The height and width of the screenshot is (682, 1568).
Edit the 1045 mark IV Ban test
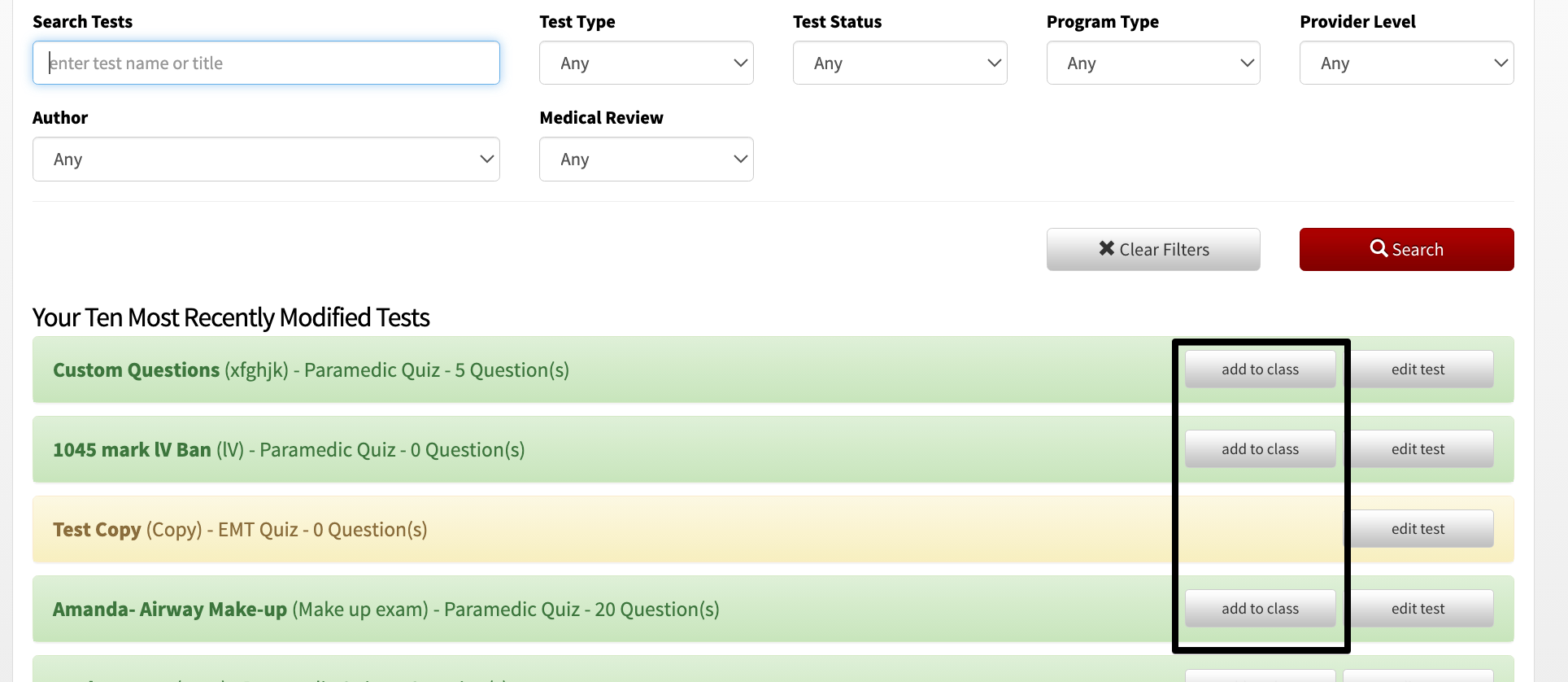tap(1418, 449)
